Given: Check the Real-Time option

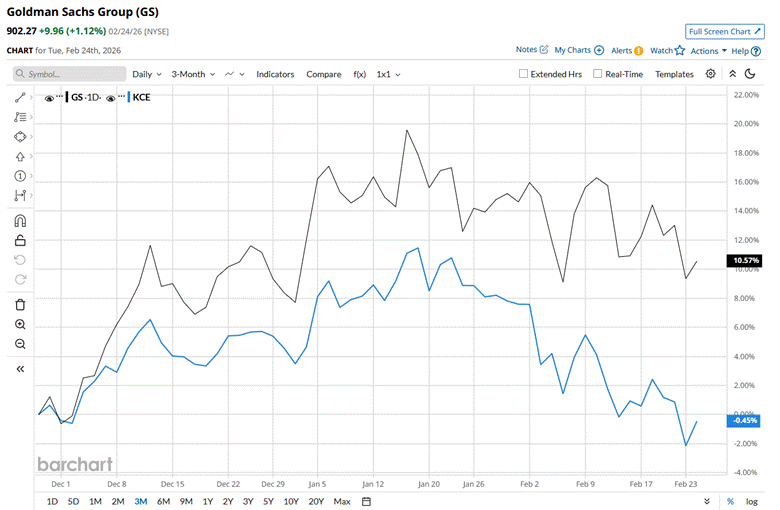Looking at the screenshot, I should 597,74.
